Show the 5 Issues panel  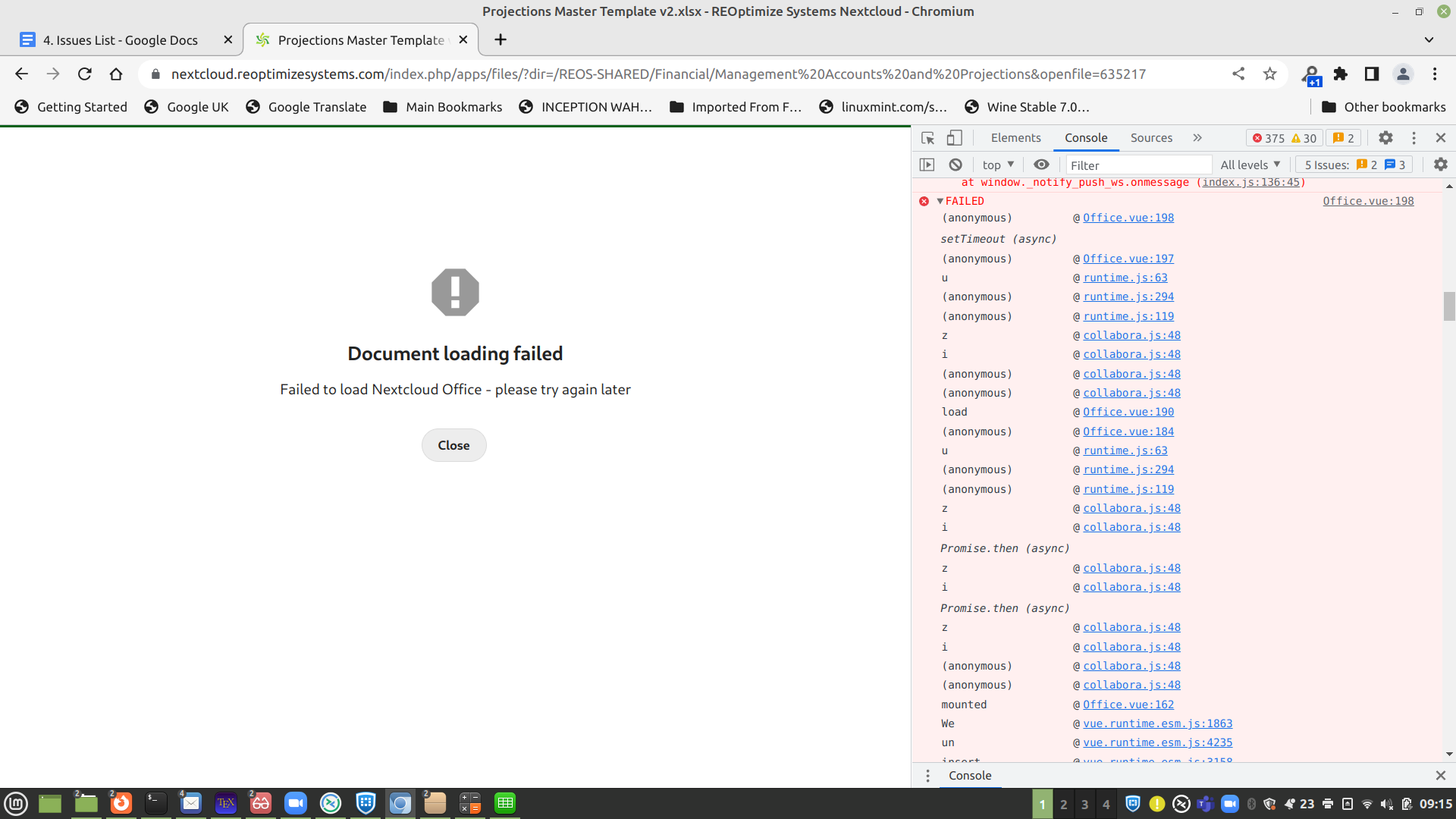[x=1354, y=165]
